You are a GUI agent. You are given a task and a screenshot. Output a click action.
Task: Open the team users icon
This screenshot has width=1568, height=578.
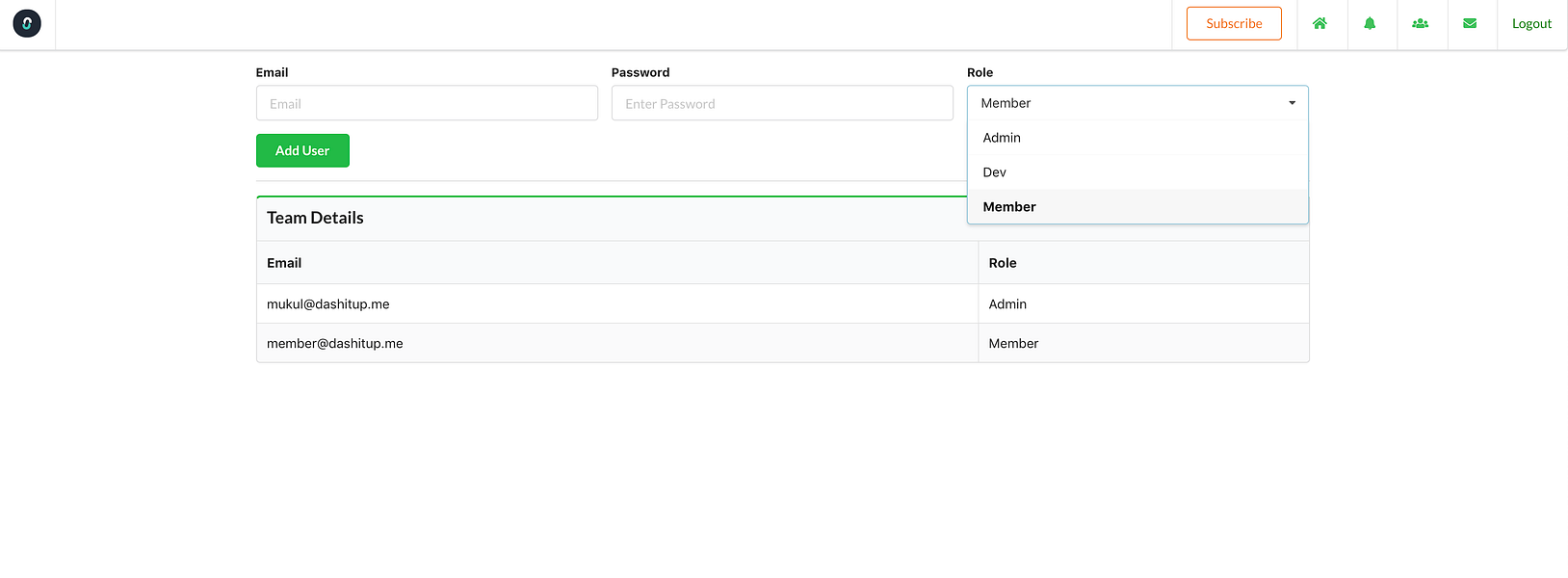(x=1420, y=24)
